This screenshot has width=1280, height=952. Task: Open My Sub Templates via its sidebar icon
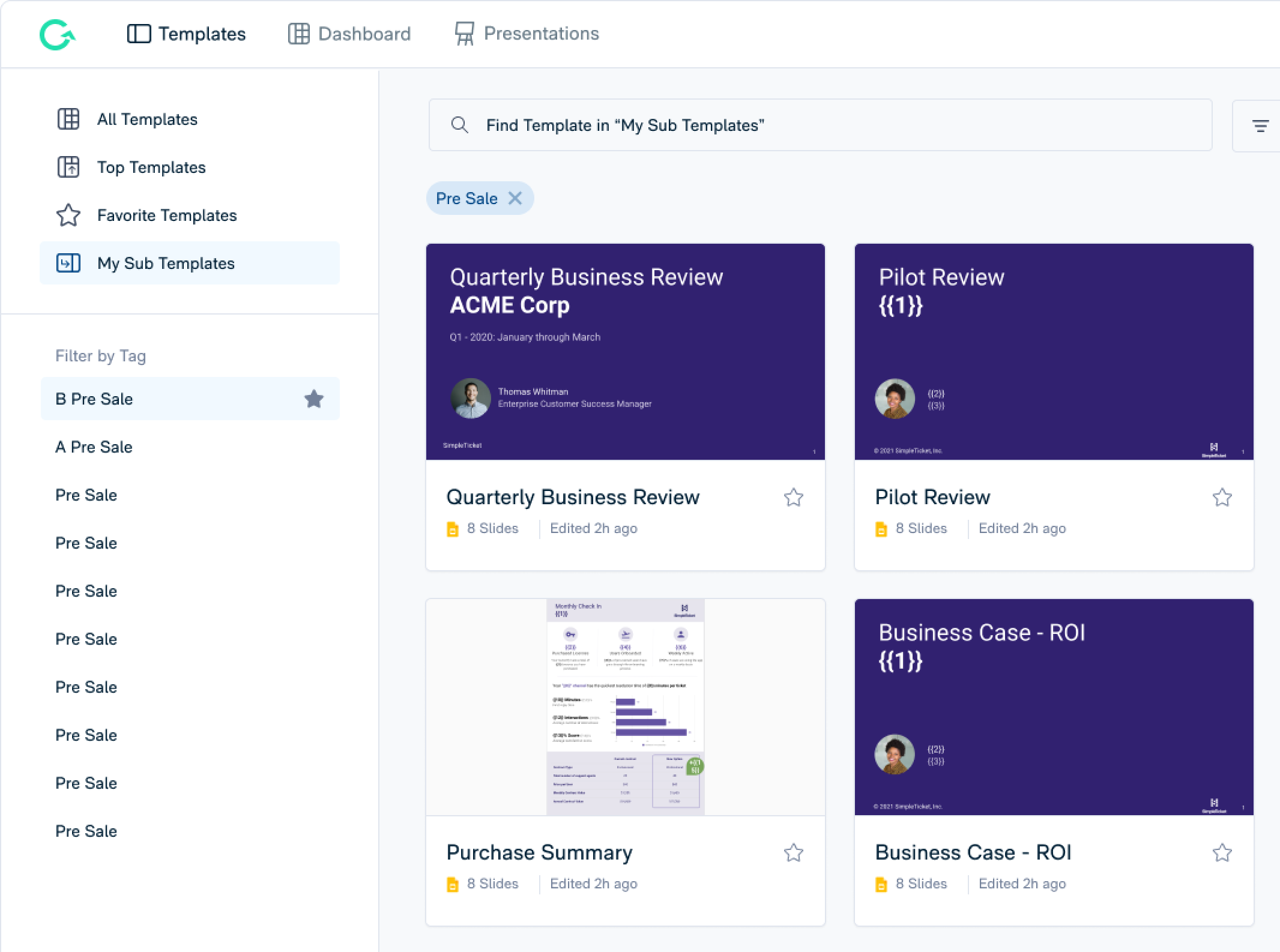(68, 263)
